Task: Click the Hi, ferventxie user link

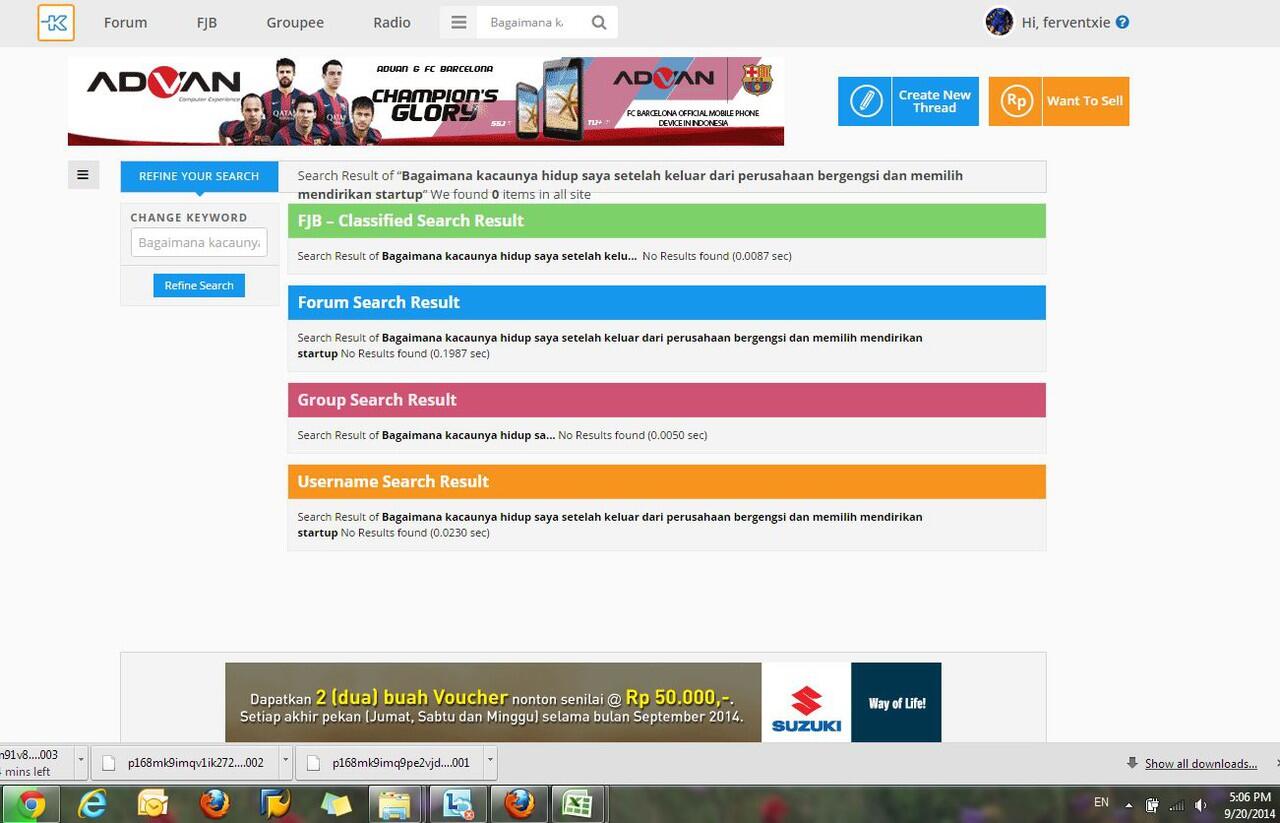Action: pos(1066,22)
